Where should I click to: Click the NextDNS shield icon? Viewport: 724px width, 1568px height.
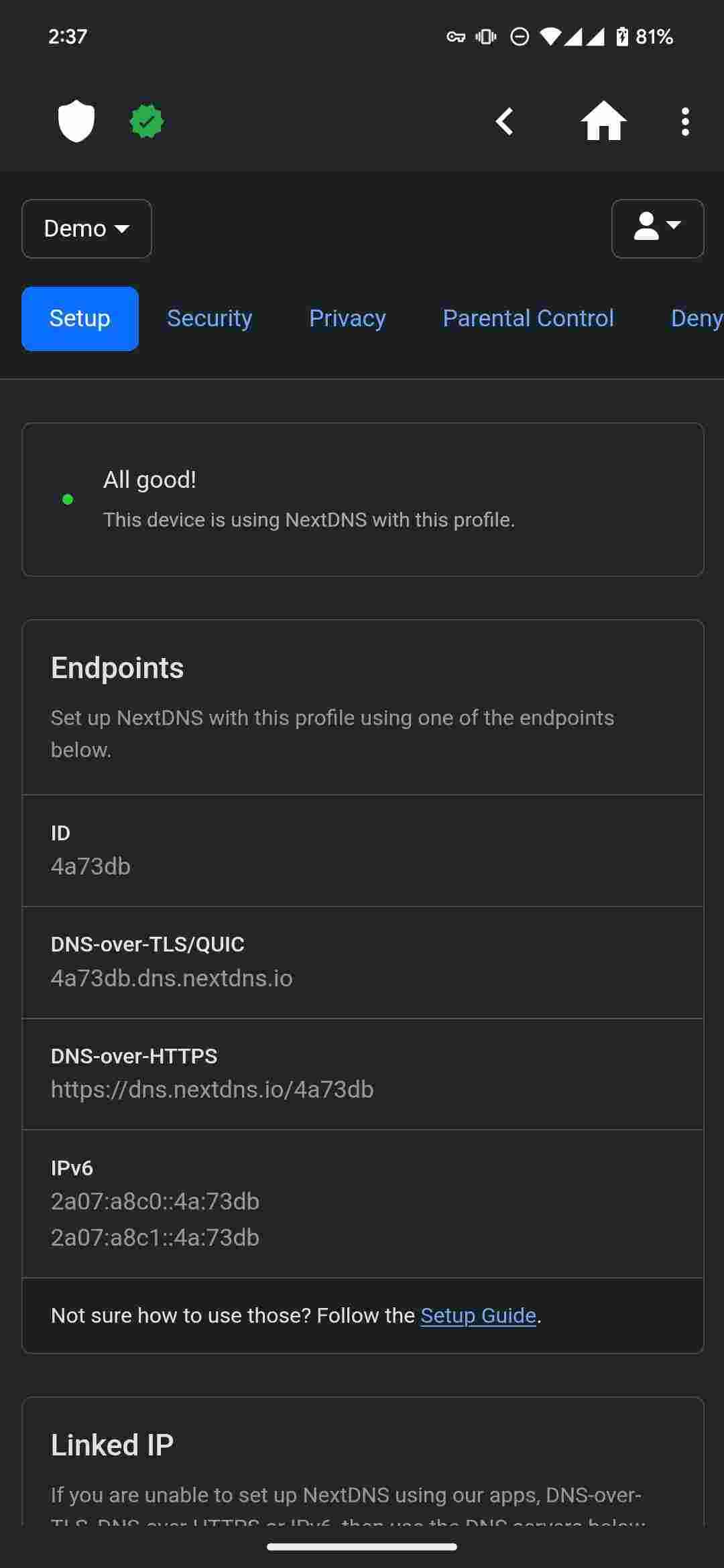click(75, 121)
